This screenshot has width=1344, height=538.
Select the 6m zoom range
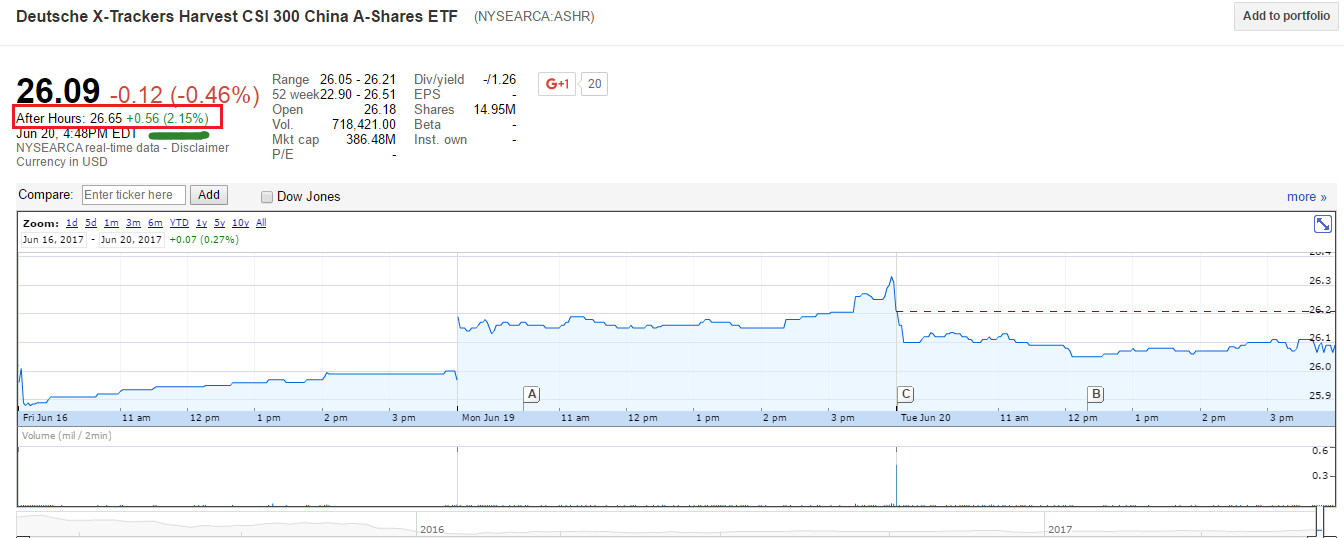coord(155,223)
